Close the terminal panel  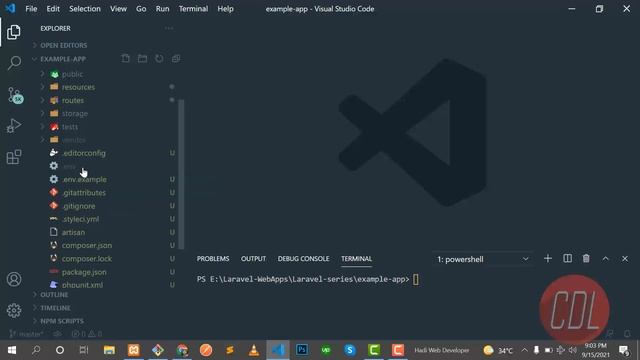click(625, 259)
